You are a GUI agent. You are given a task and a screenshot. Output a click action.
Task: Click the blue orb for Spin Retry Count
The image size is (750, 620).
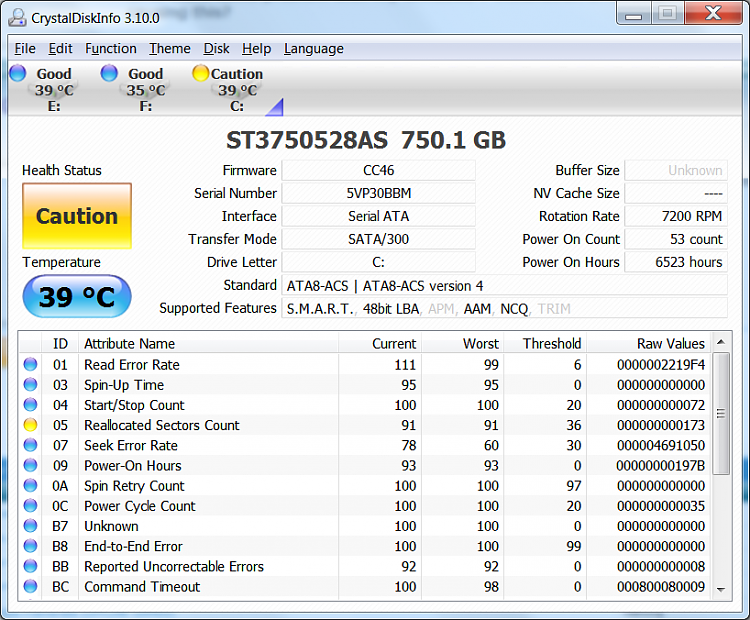[30, 486]
